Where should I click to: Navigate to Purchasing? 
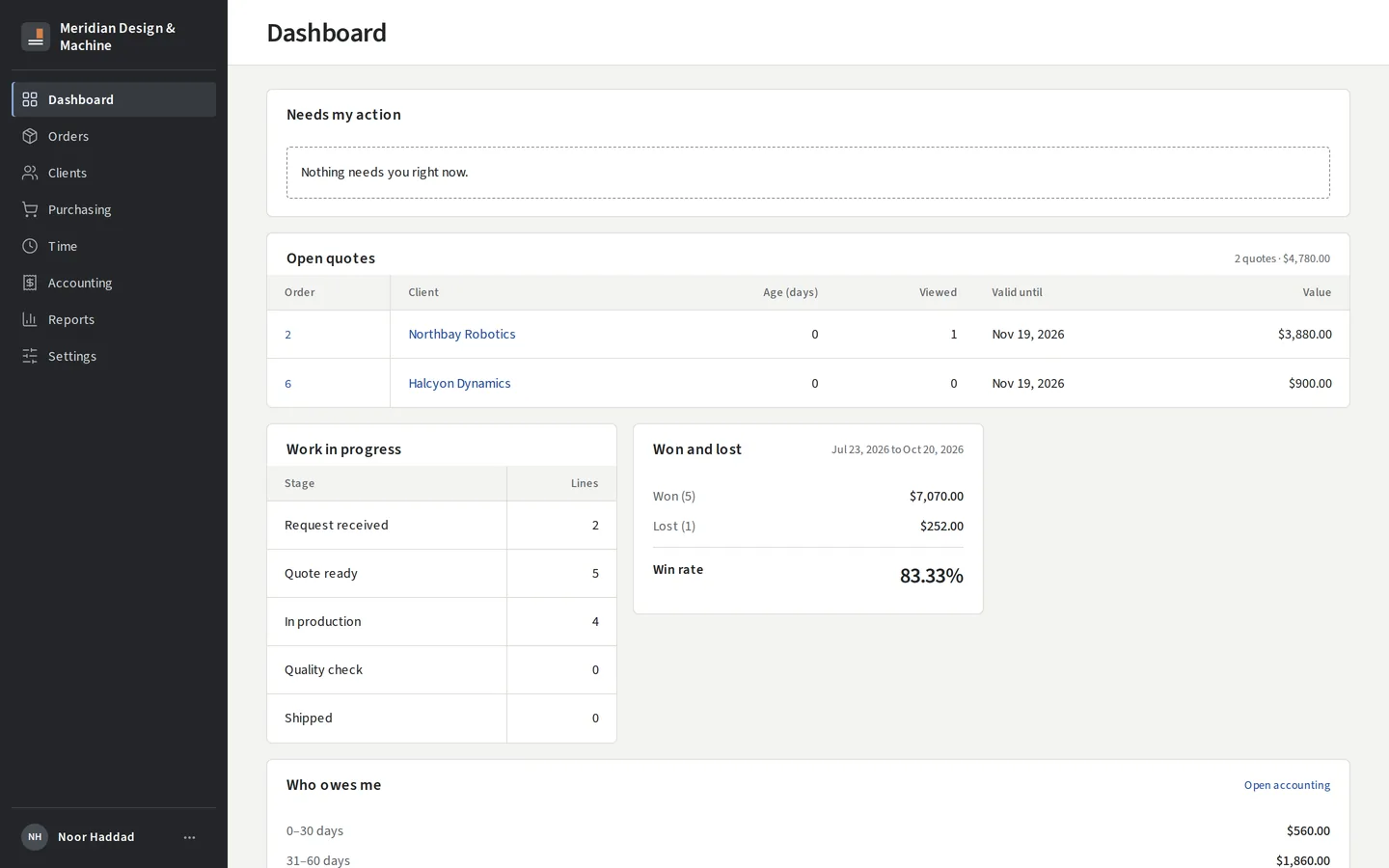(114, 209)
